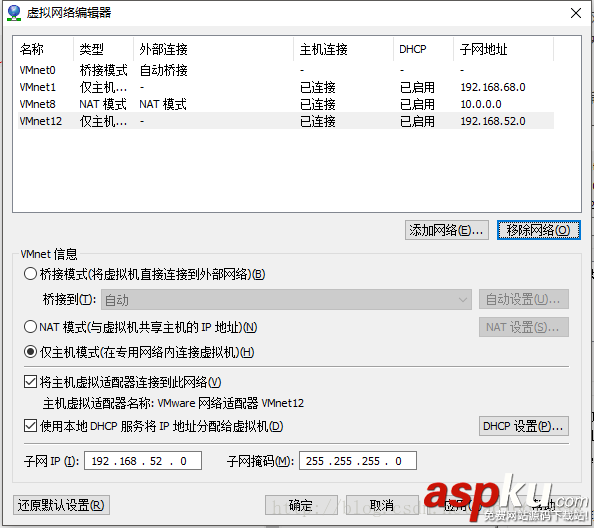Click the 自动设置(U)... button
This screenshot has height=528, width=594.
(524, 300)
